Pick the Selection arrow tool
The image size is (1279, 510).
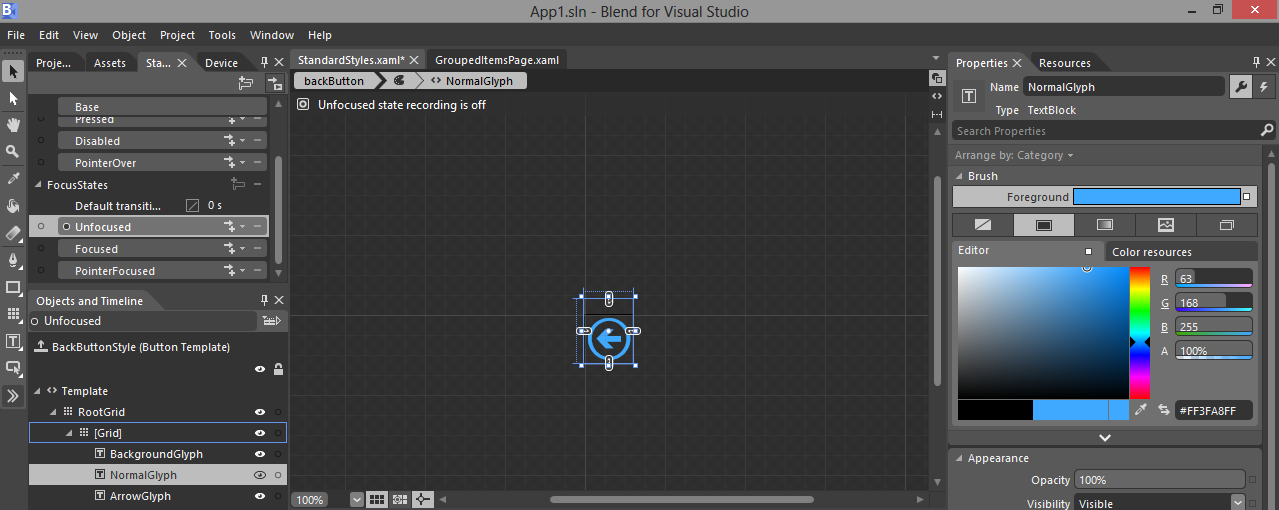pyautogui.click(x=13, y=71)
